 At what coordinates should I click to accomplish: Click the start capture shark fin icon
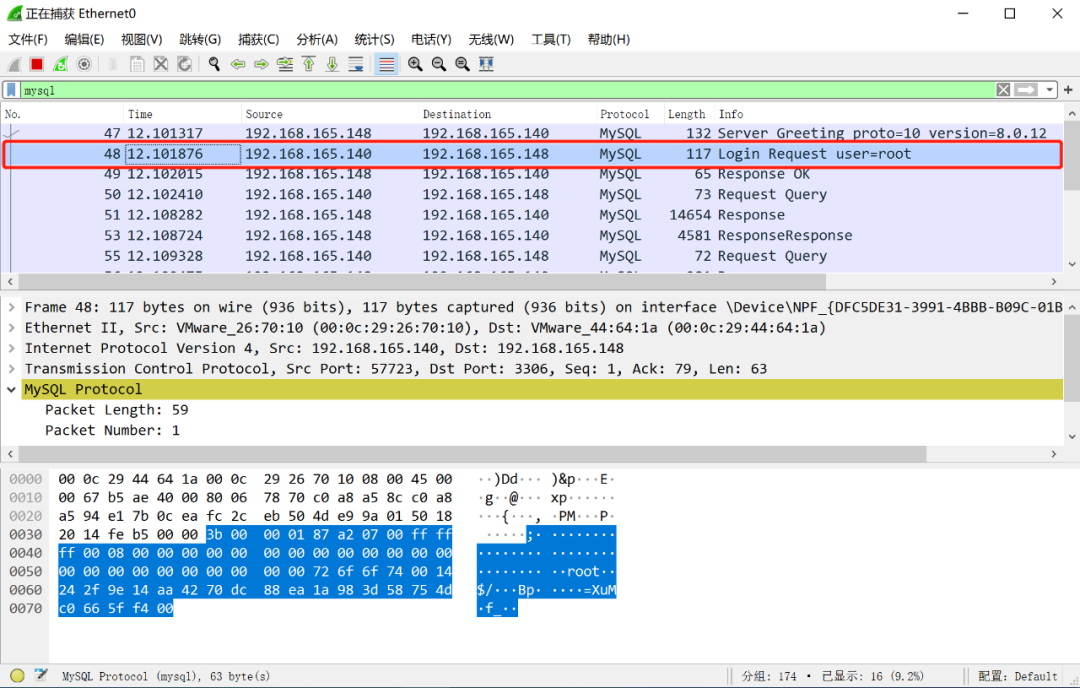click(x=14, y=64)
